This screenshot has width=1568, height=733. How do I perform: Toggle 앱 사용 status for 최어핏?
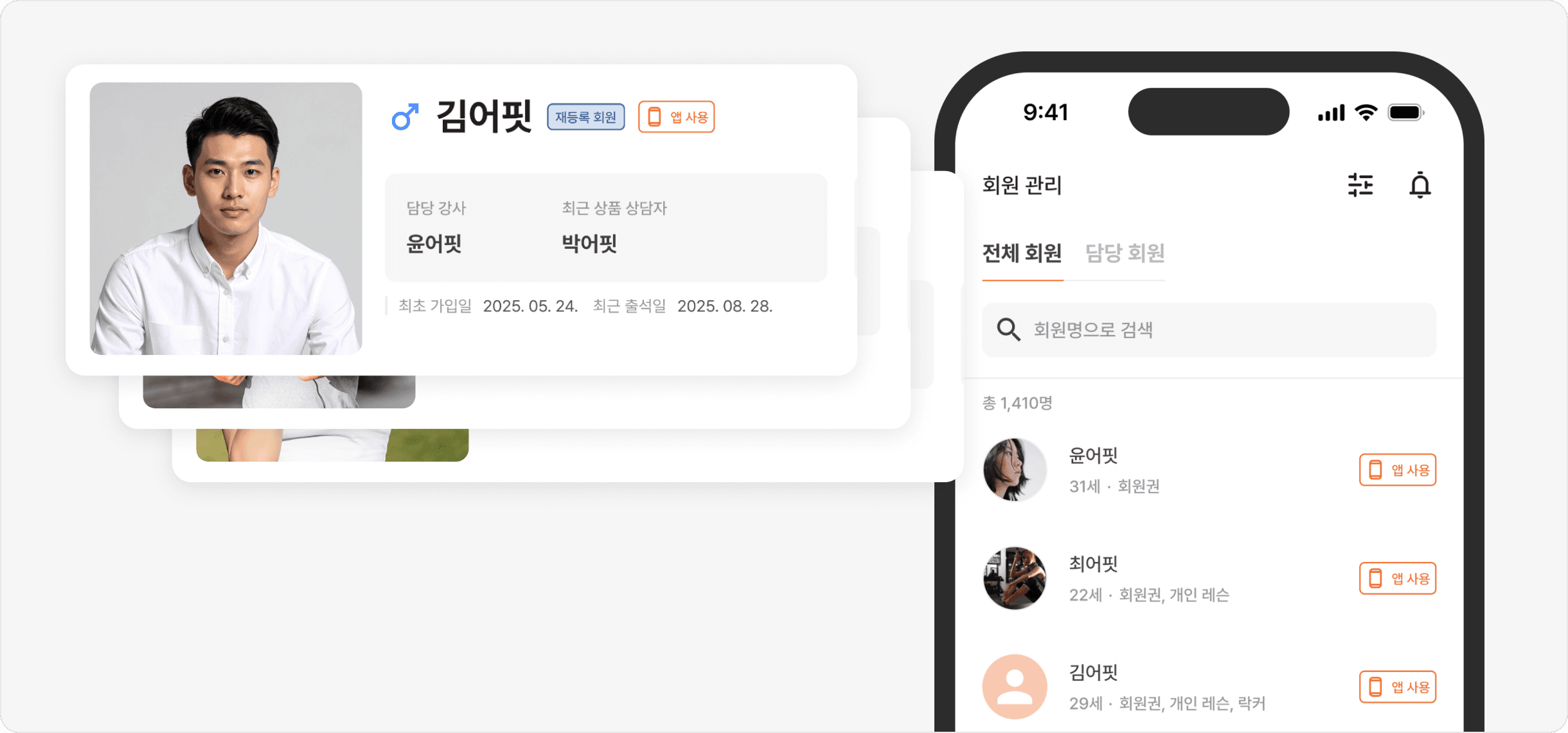pyautogui.click(x=1398, y=578)
